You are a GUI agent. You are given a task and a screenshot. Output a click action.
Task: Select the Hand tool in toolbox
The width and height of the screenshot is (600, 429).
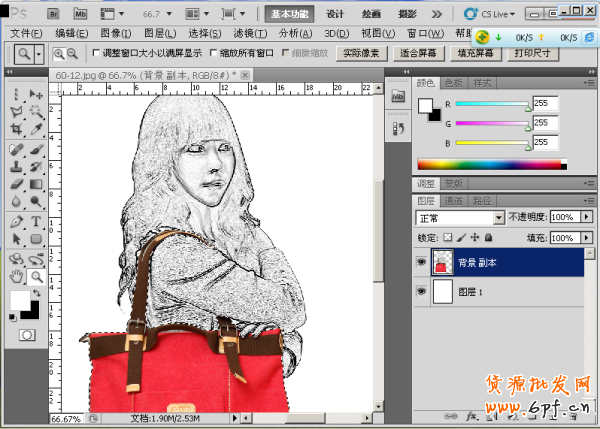(16, 275)
